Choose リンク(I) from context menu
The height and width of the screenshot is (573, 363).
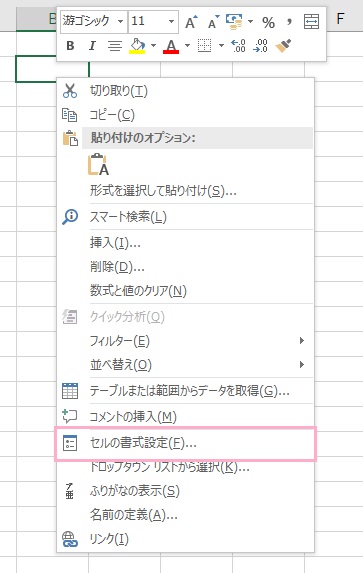tap(186, 539)
